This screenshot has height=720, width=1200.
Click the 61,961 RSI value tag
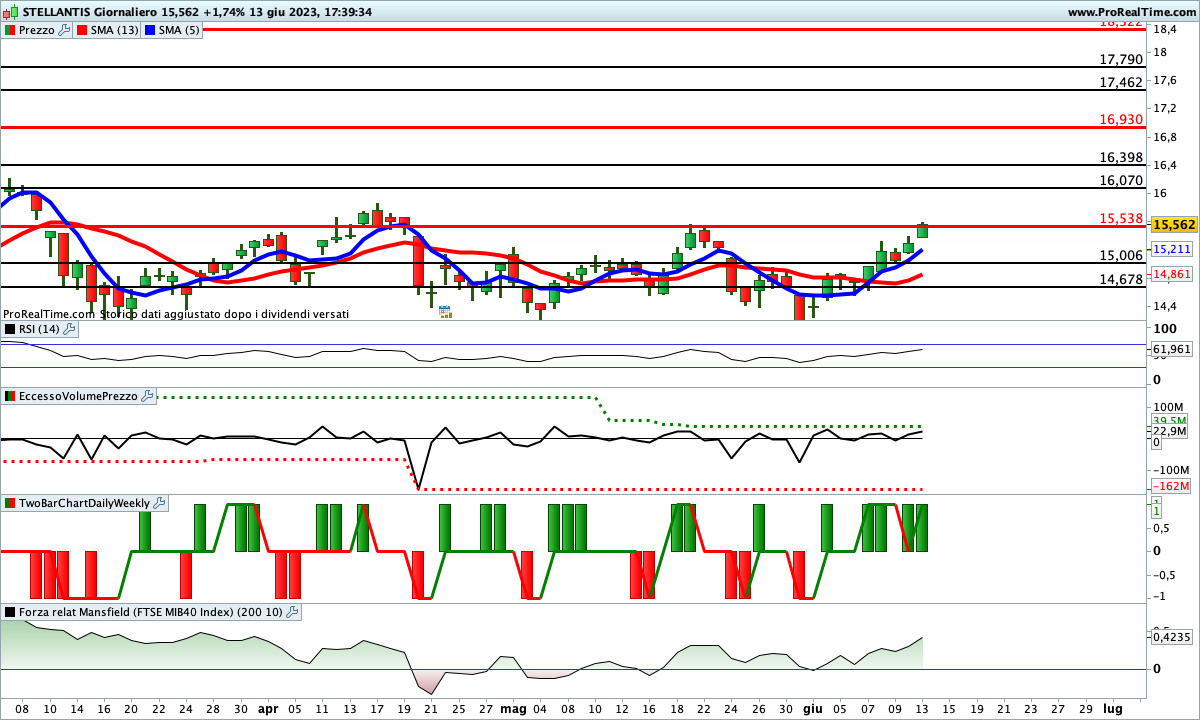click(x=1171, y=349)
